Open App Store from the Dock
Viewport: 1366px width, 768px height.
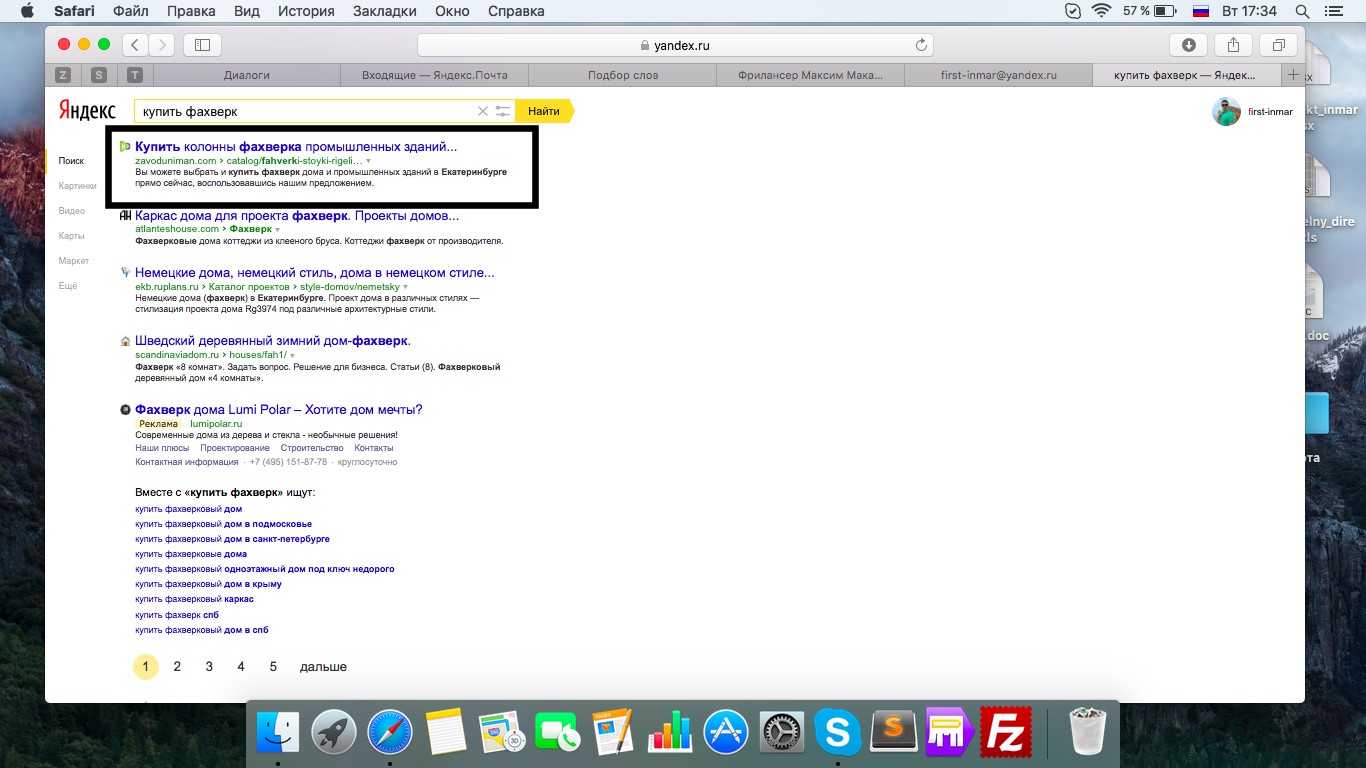pos(725,732)
